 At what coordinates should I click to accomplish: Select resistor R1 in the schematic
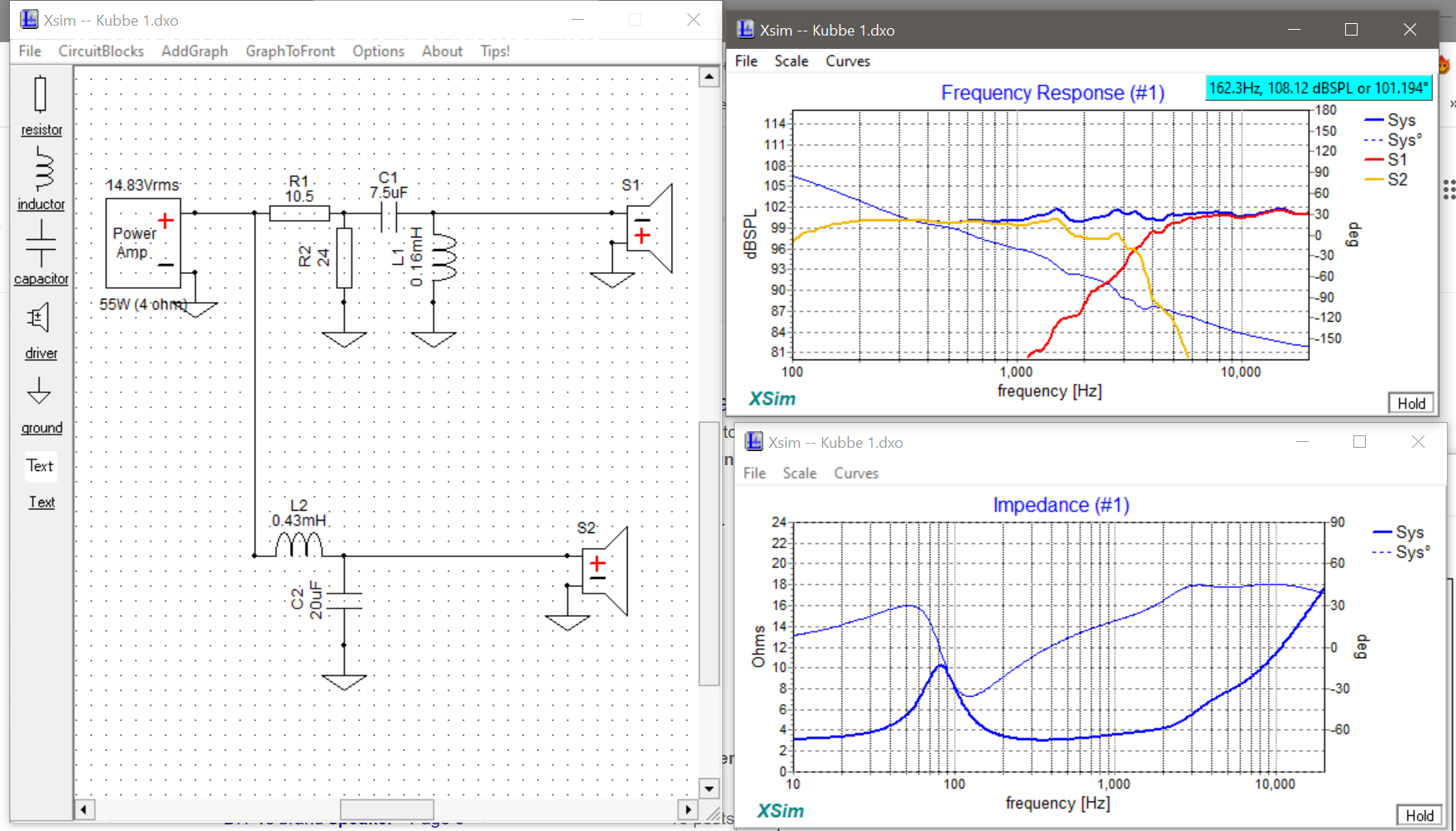299,213
